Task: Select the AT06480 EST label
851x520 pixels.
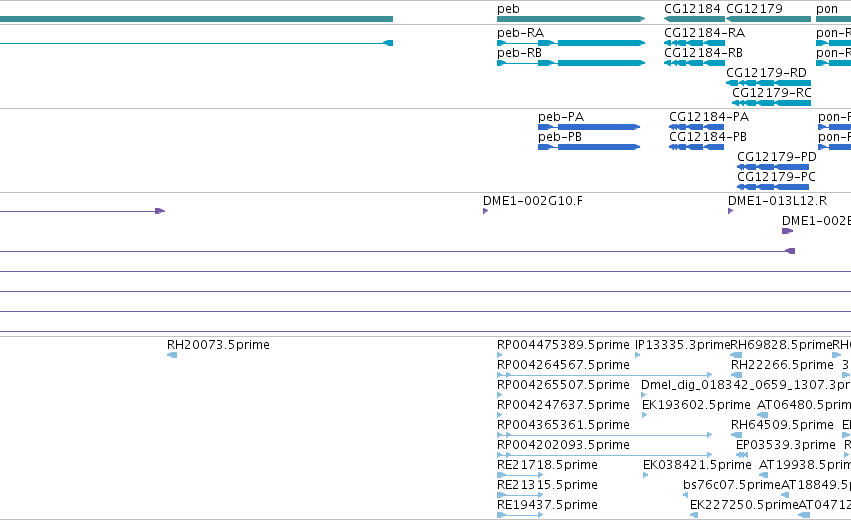Action: point(804,405)
